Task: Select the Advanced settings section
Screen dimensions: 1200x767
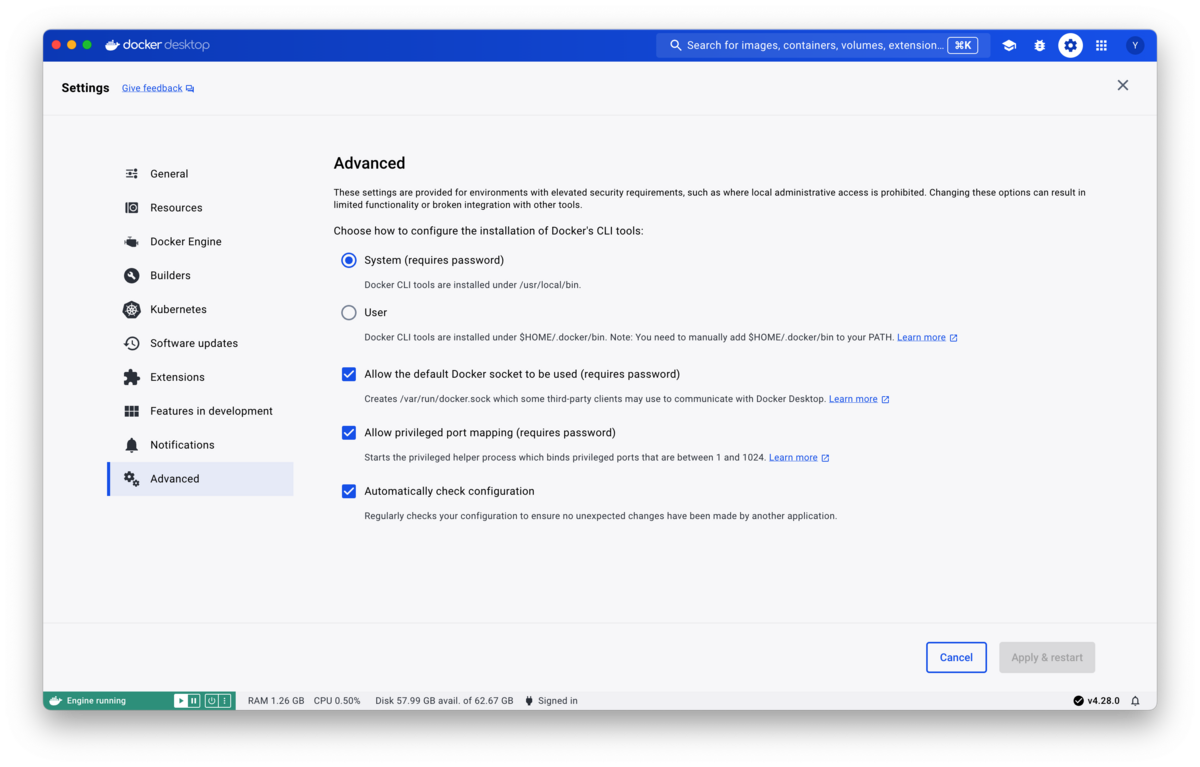Action: coord(200,479)
